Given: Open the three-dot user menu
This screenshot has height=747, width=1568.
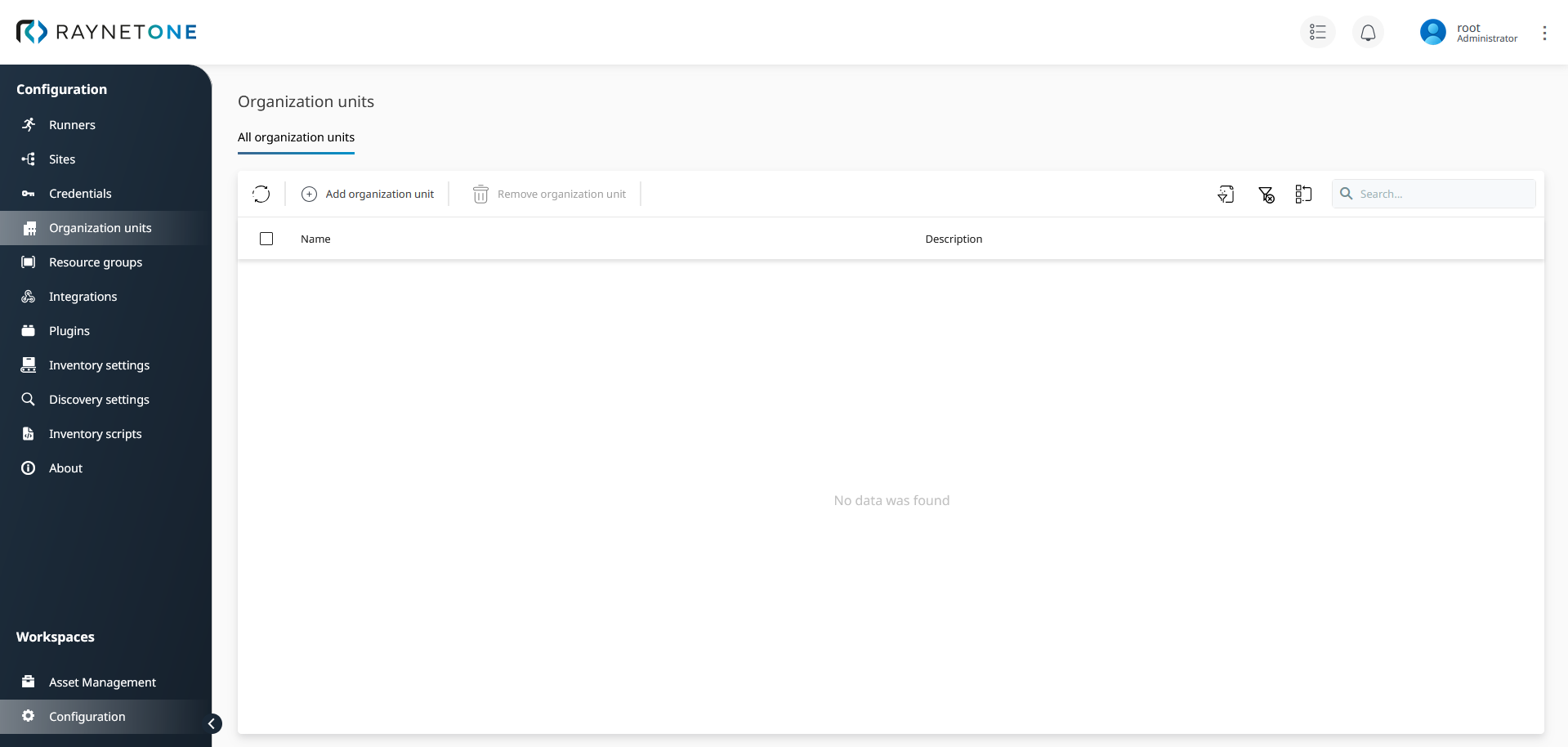Looking at the screenshot, I should coord(1544,33).
